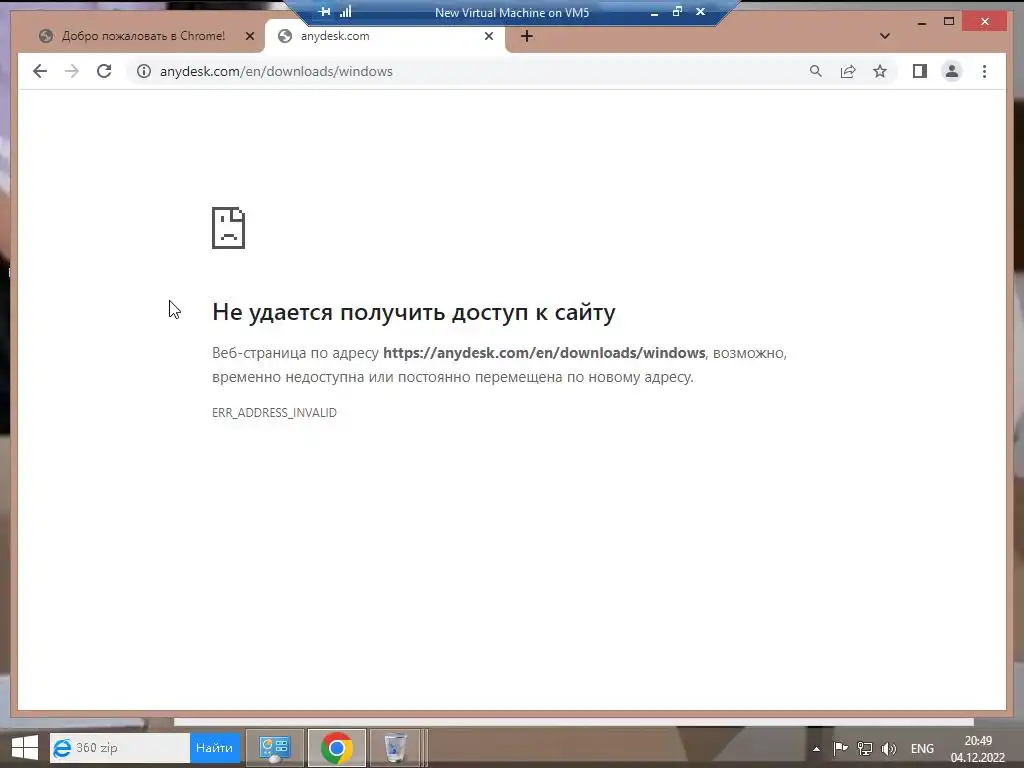Click the pin icon on VM connection bar

(x=325, y=11)
